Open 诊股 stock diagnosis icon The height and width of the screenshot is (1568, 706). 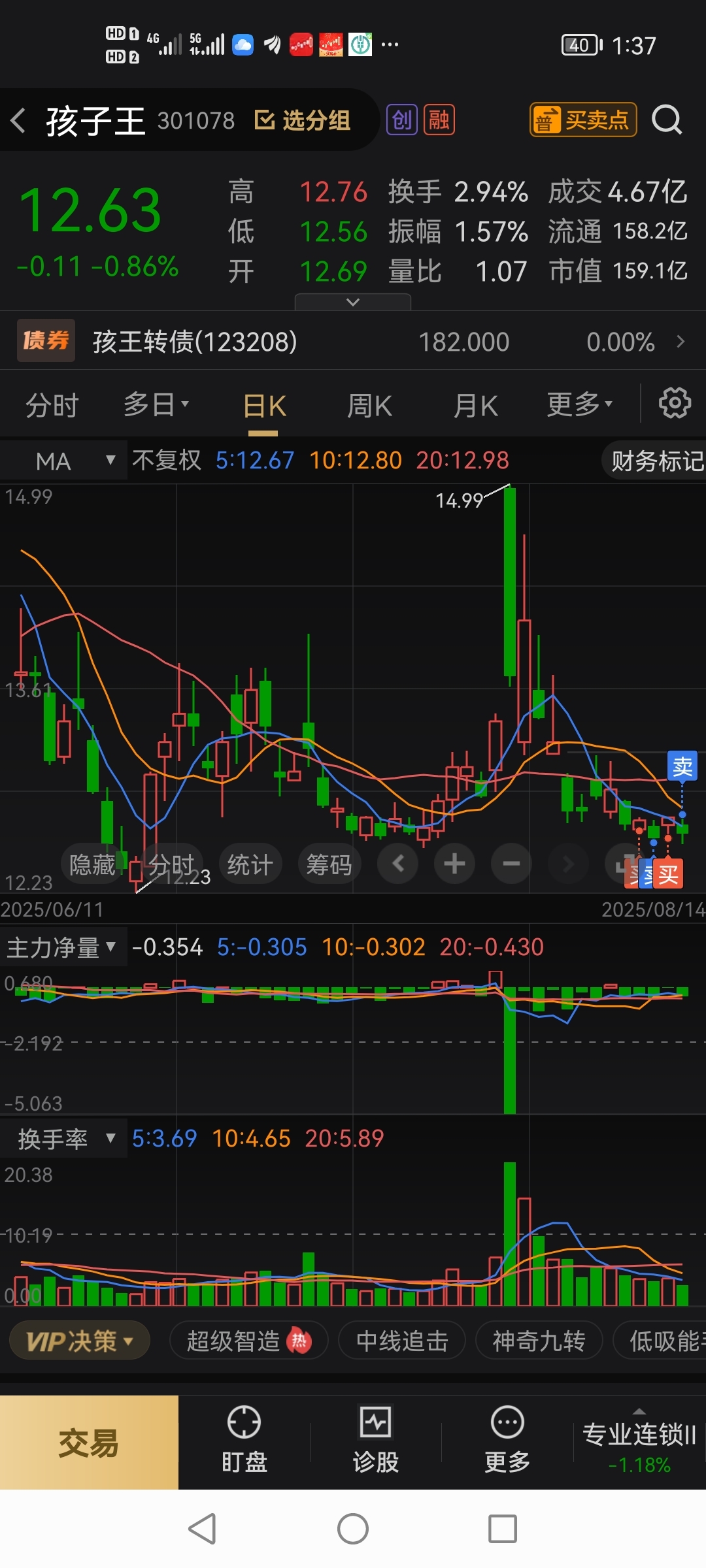coord(375,1440)
